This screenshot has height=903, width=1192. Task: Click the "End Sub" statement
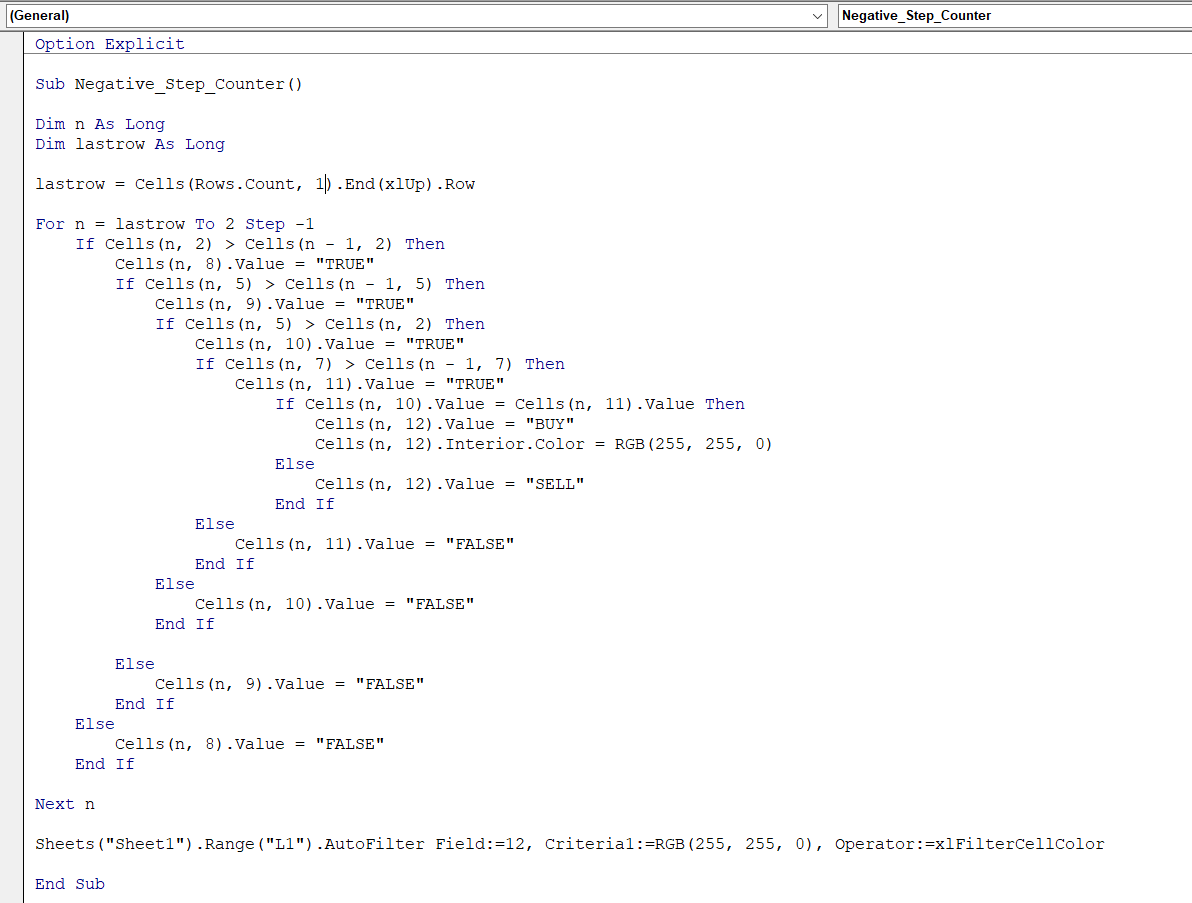pyautogui.click(x=69, y=884)
